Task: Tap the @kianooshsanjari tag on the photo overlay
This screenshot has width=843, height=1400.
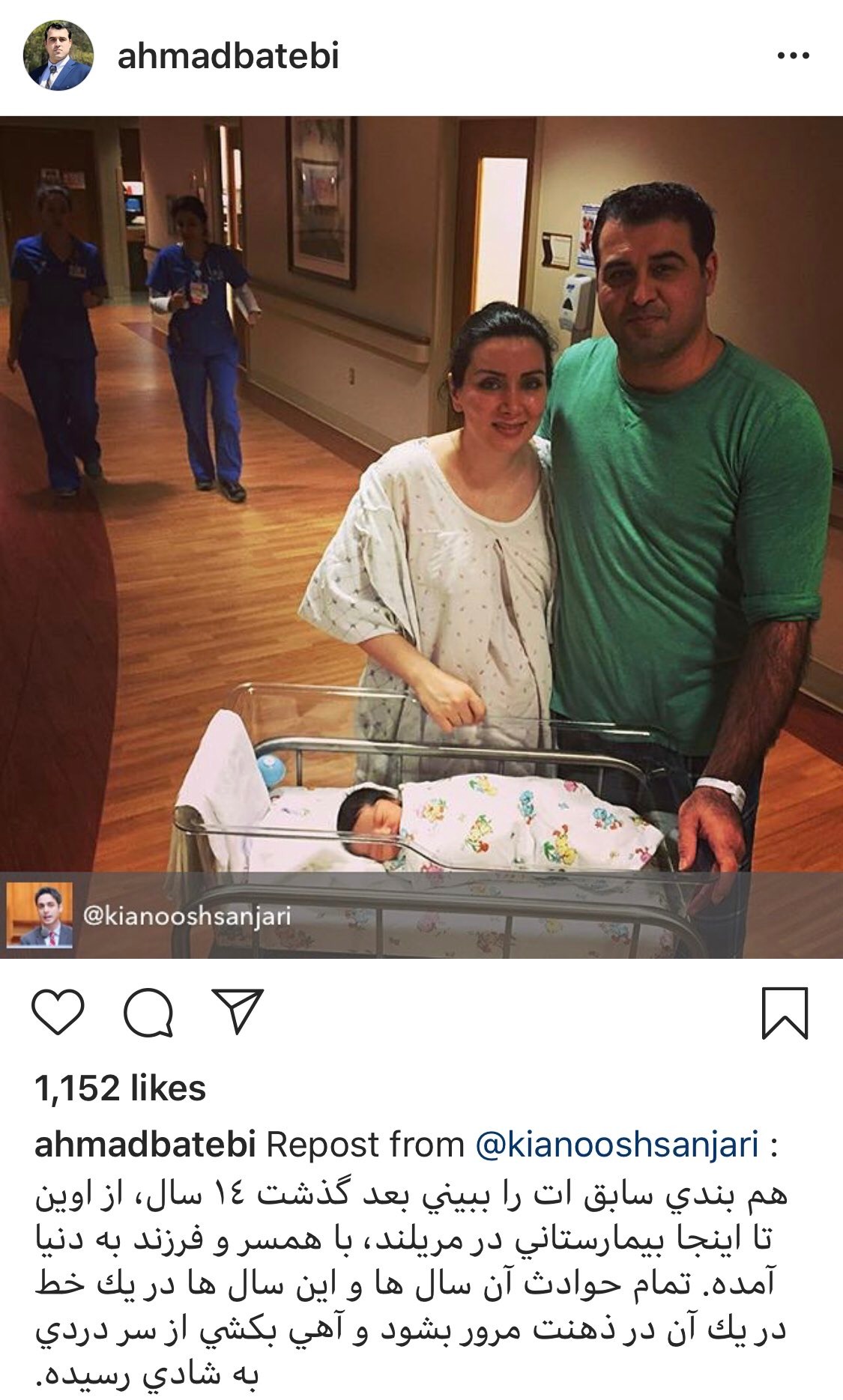Action: pyautogui.click(x=187, y=916)
